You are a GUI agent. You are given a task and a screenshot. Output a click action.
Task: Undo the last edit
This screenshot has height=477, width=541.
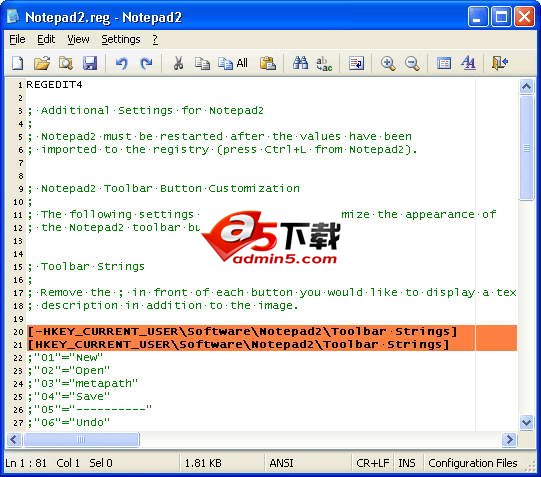coord(121,63)
